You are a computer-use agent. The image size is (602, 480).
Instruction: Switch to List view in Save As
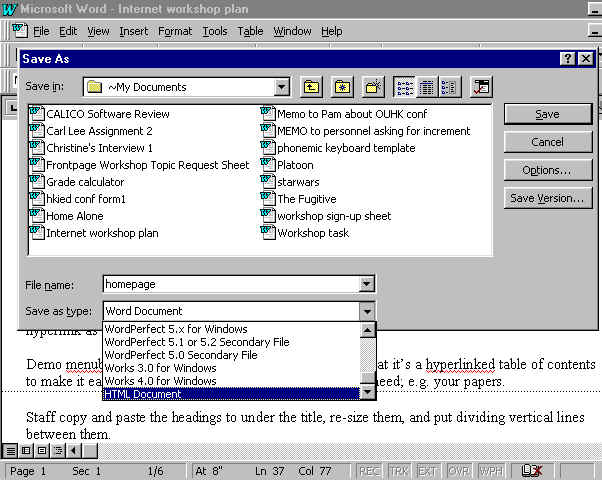[x=405, y=87]
